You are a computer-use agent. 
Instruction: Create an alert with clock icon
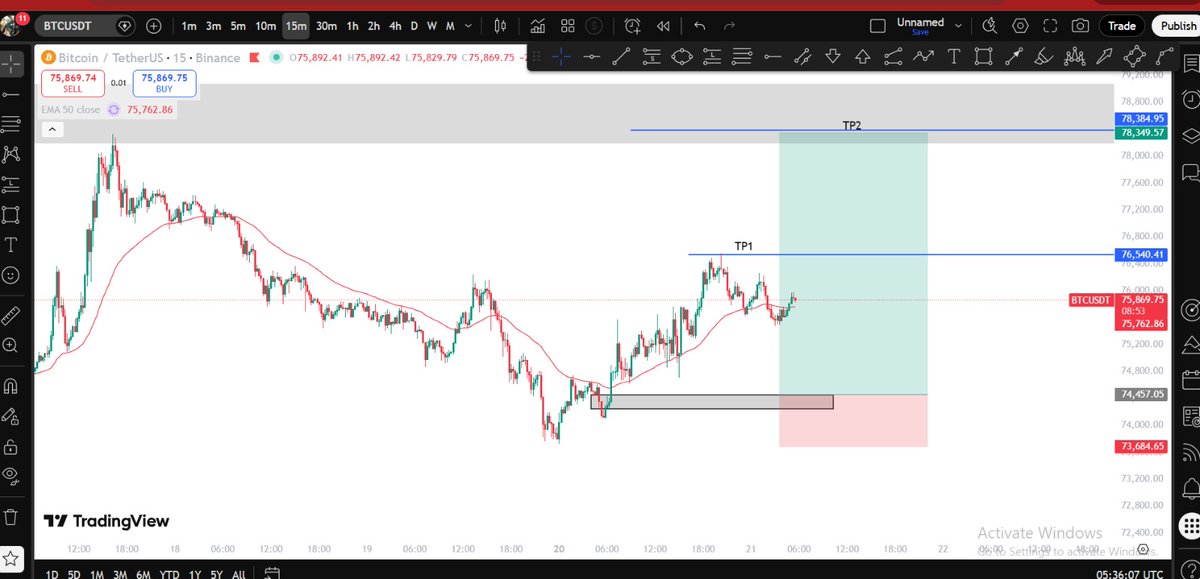632,26
